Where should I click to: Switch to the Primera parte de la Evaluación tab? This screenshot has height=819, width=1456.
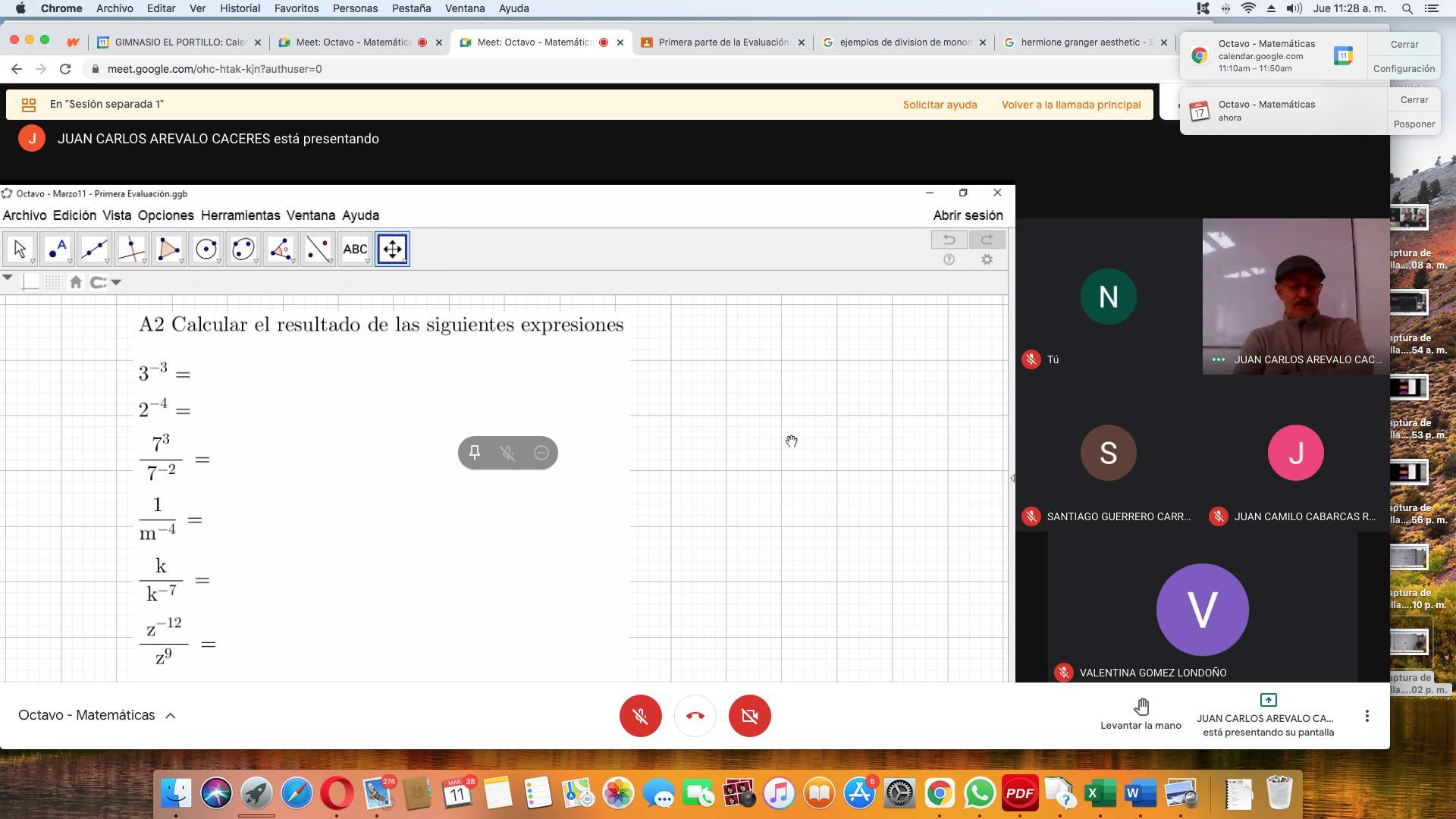[722, 42]
